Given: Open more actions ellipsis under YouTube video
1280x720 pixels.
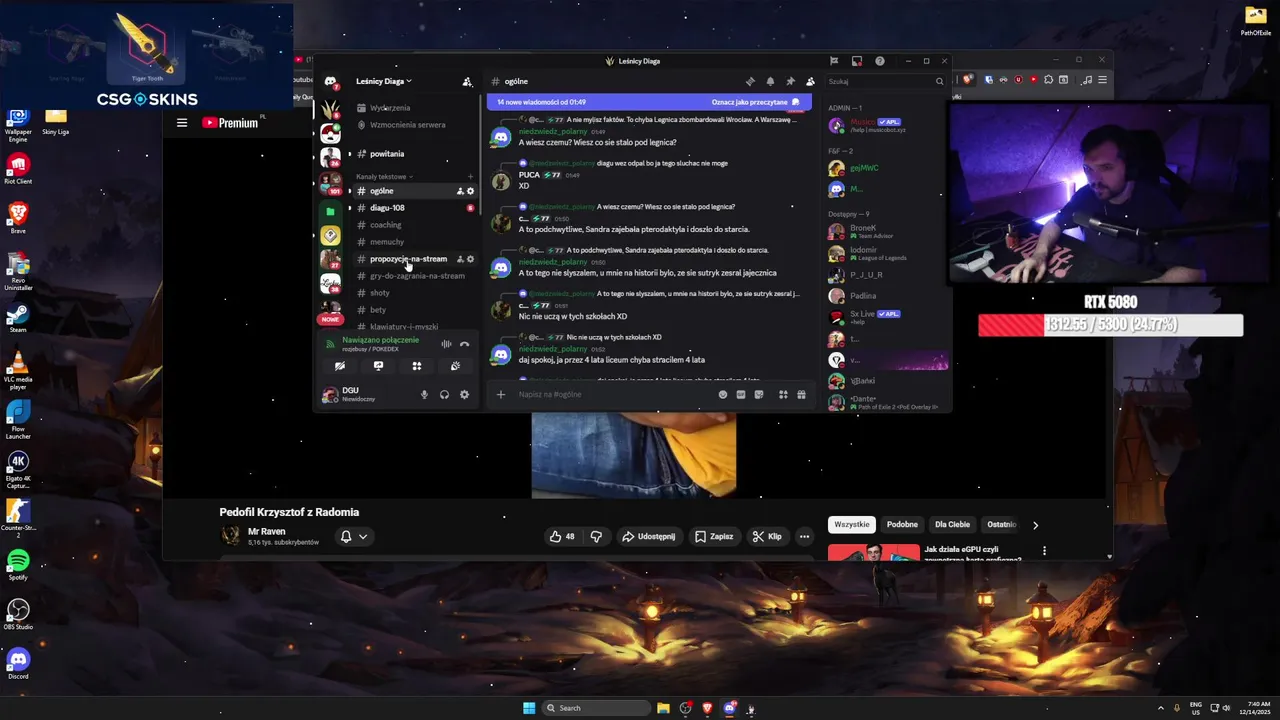Looking at the screenshot, I should point(804,536).
